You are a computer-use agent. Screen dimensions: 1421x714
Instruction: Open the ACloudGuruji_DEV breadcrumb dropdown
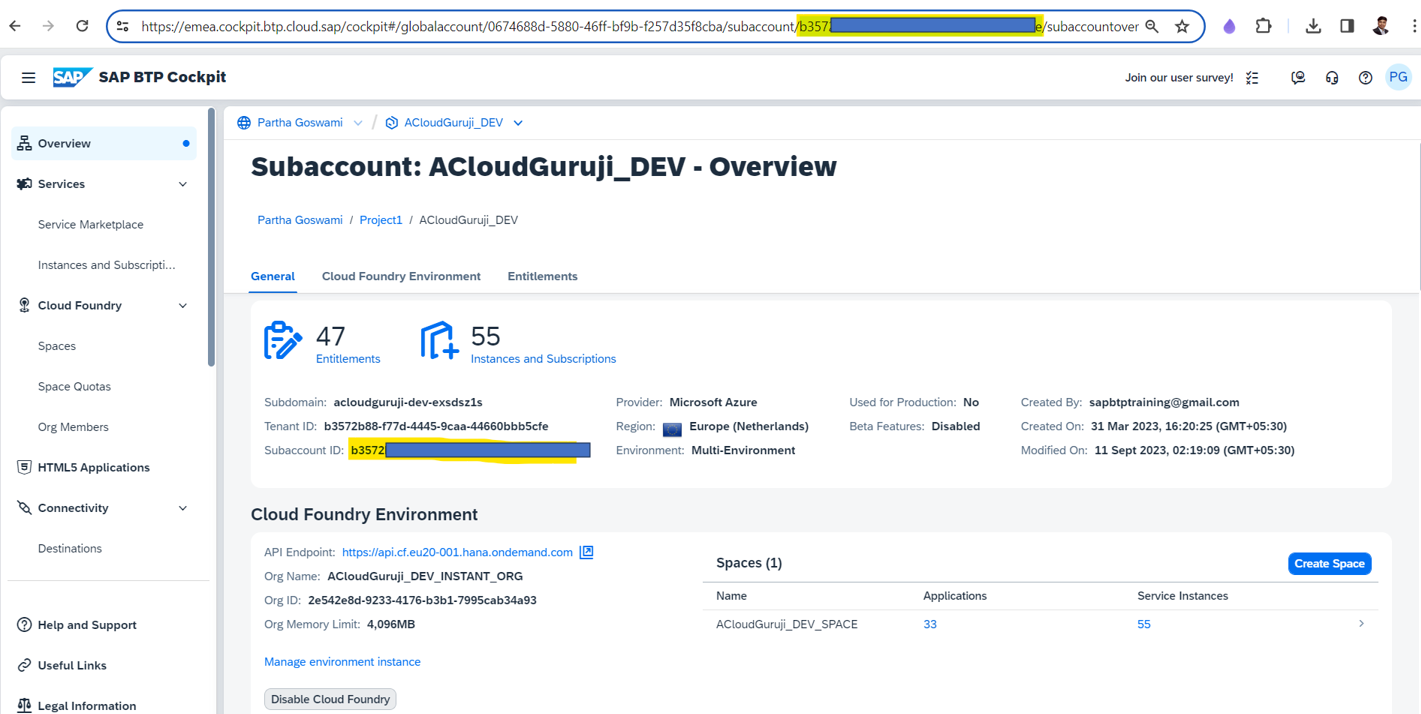518,123
